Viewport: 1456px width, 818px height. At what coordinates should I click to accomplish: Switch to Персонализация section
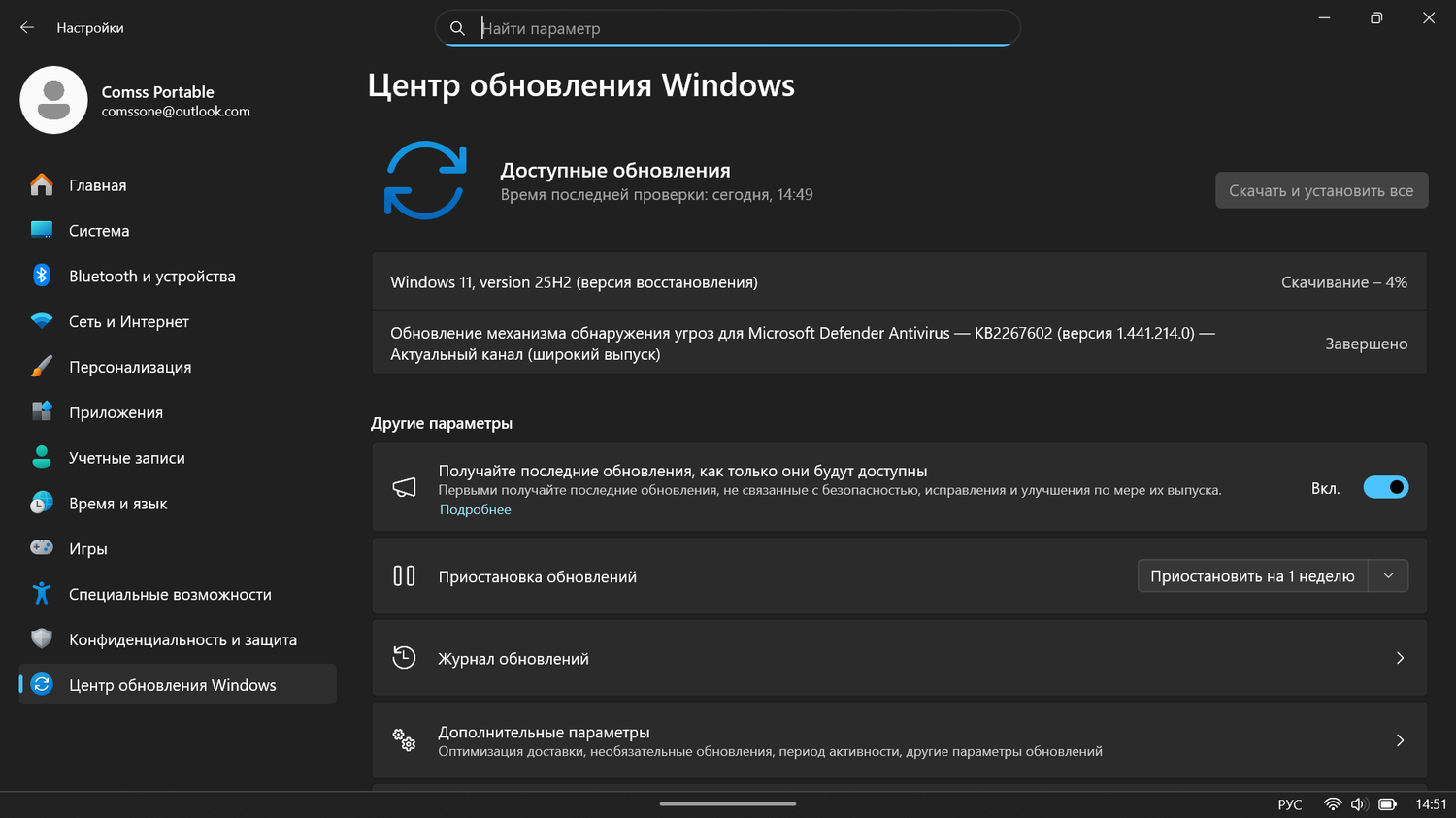[x=178, y=367]
